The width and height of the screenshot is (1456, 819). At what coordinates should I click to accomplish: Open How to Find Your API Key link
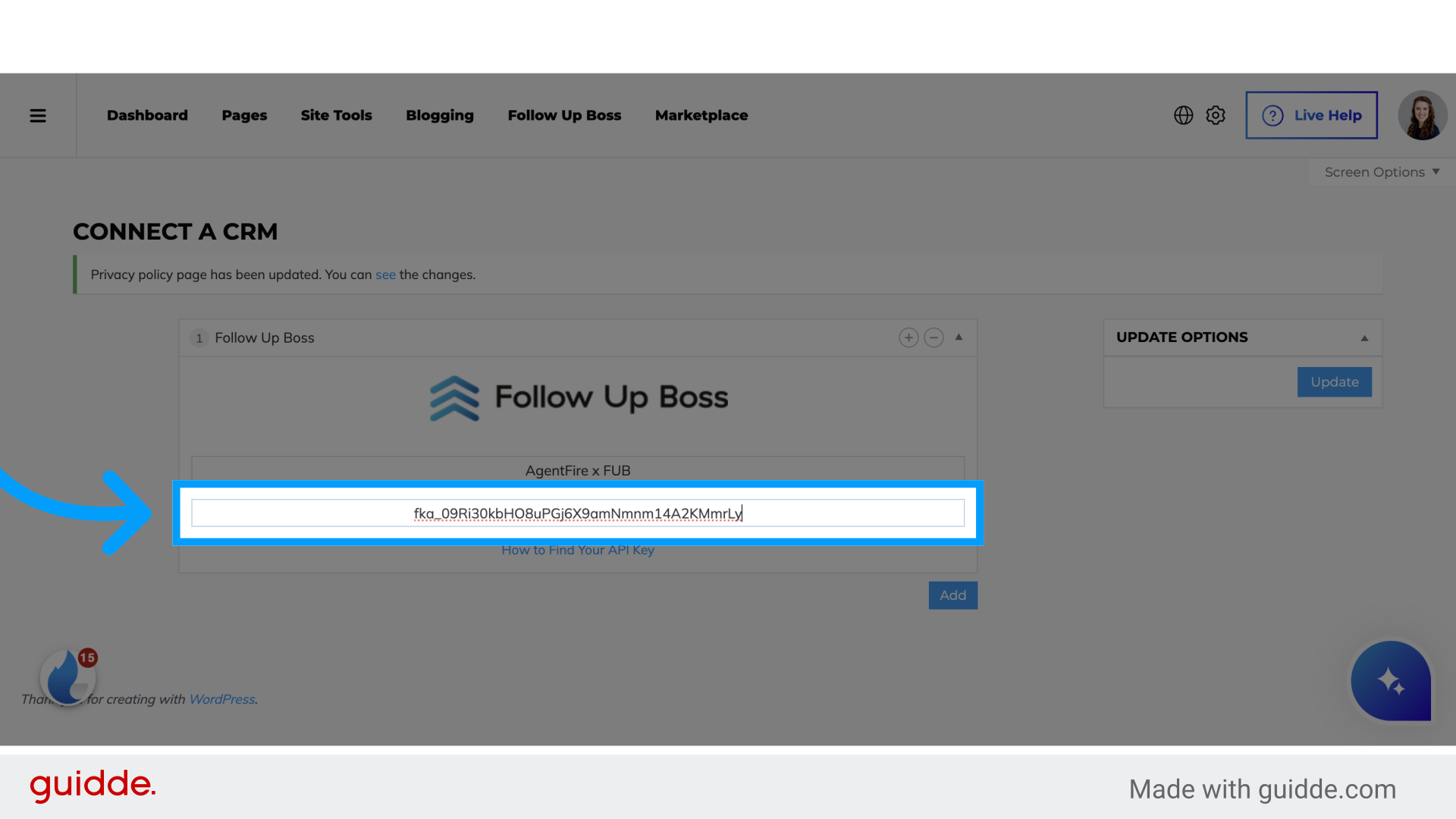coord(578,550)
